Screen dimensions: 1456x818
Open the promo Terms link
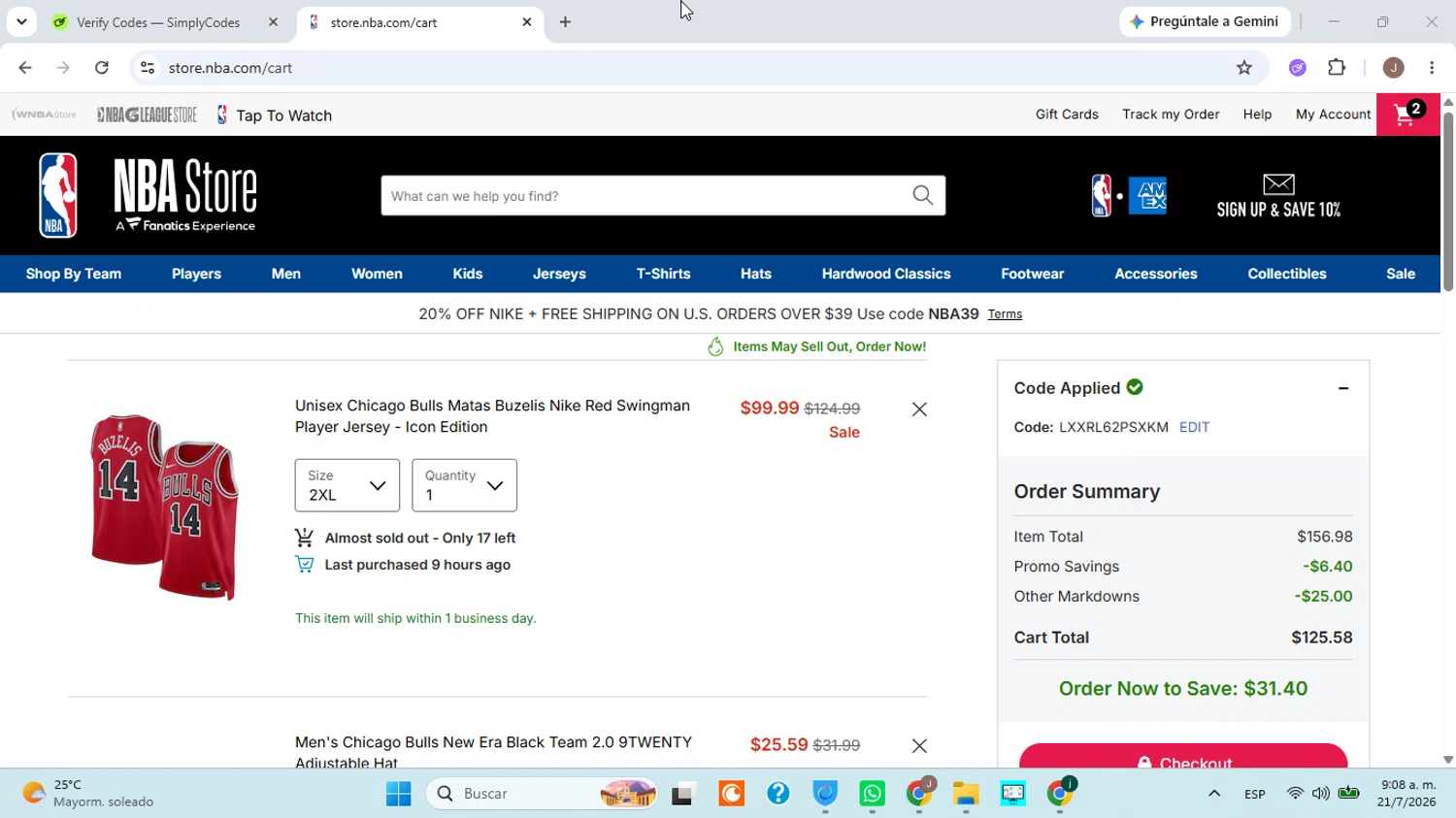click(1005, 314)
